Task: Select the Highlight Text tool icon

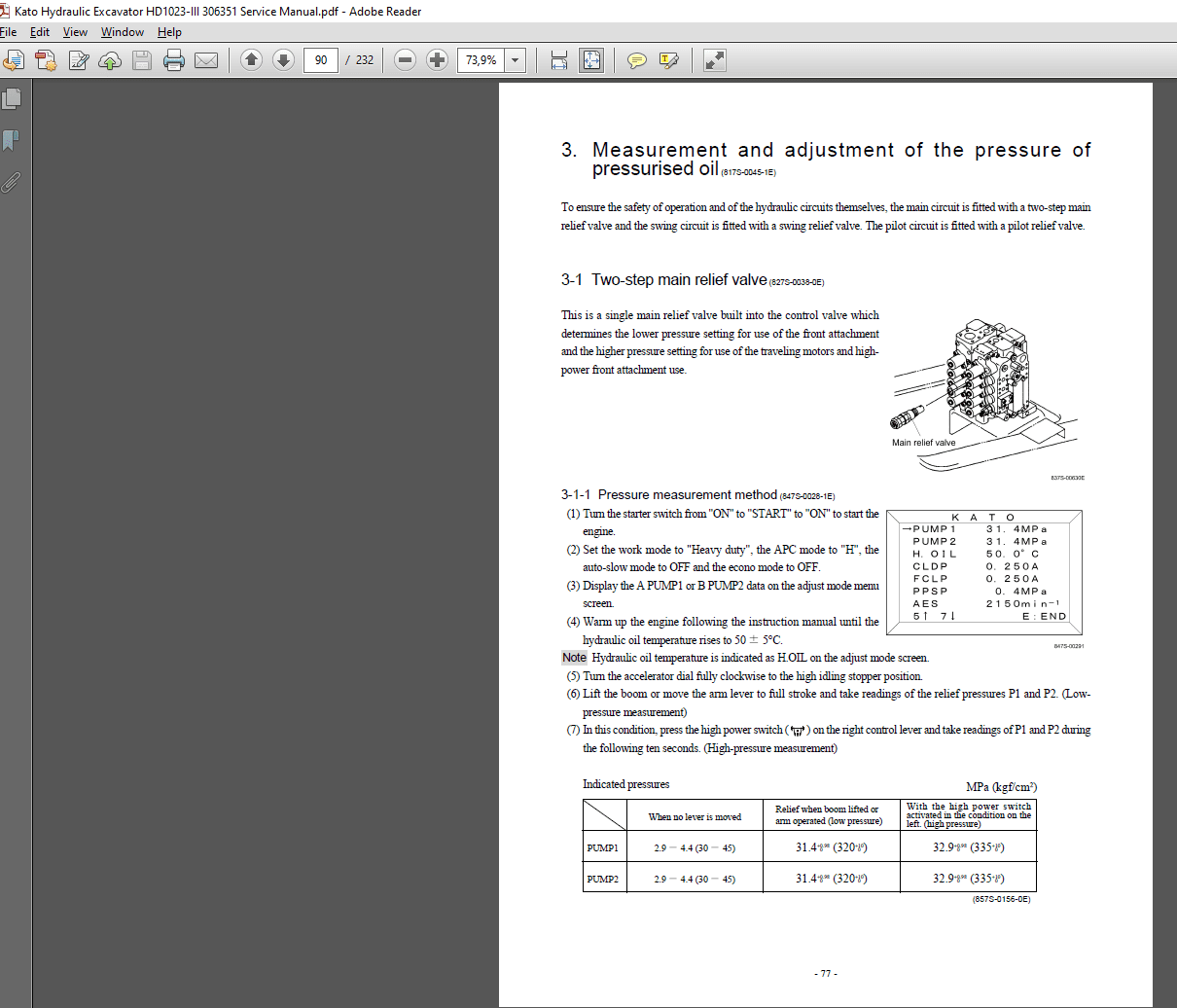Action: click(x=668, y=59)
